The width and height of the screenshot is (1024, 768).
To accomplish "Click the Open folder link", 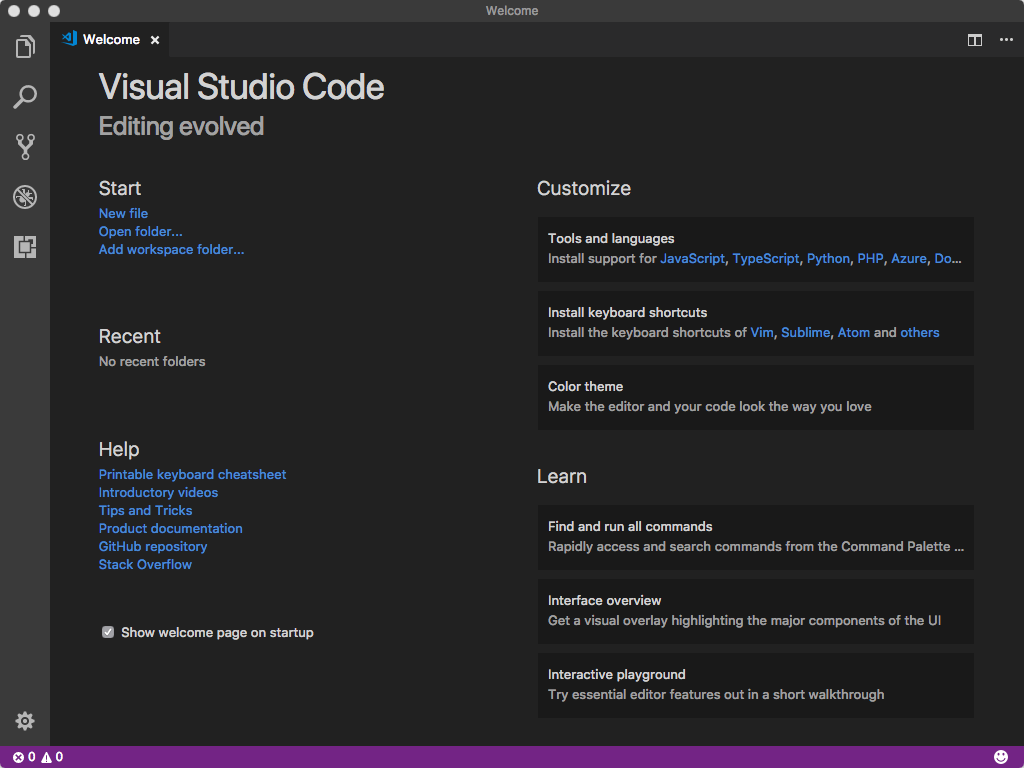I will point(140,231).
